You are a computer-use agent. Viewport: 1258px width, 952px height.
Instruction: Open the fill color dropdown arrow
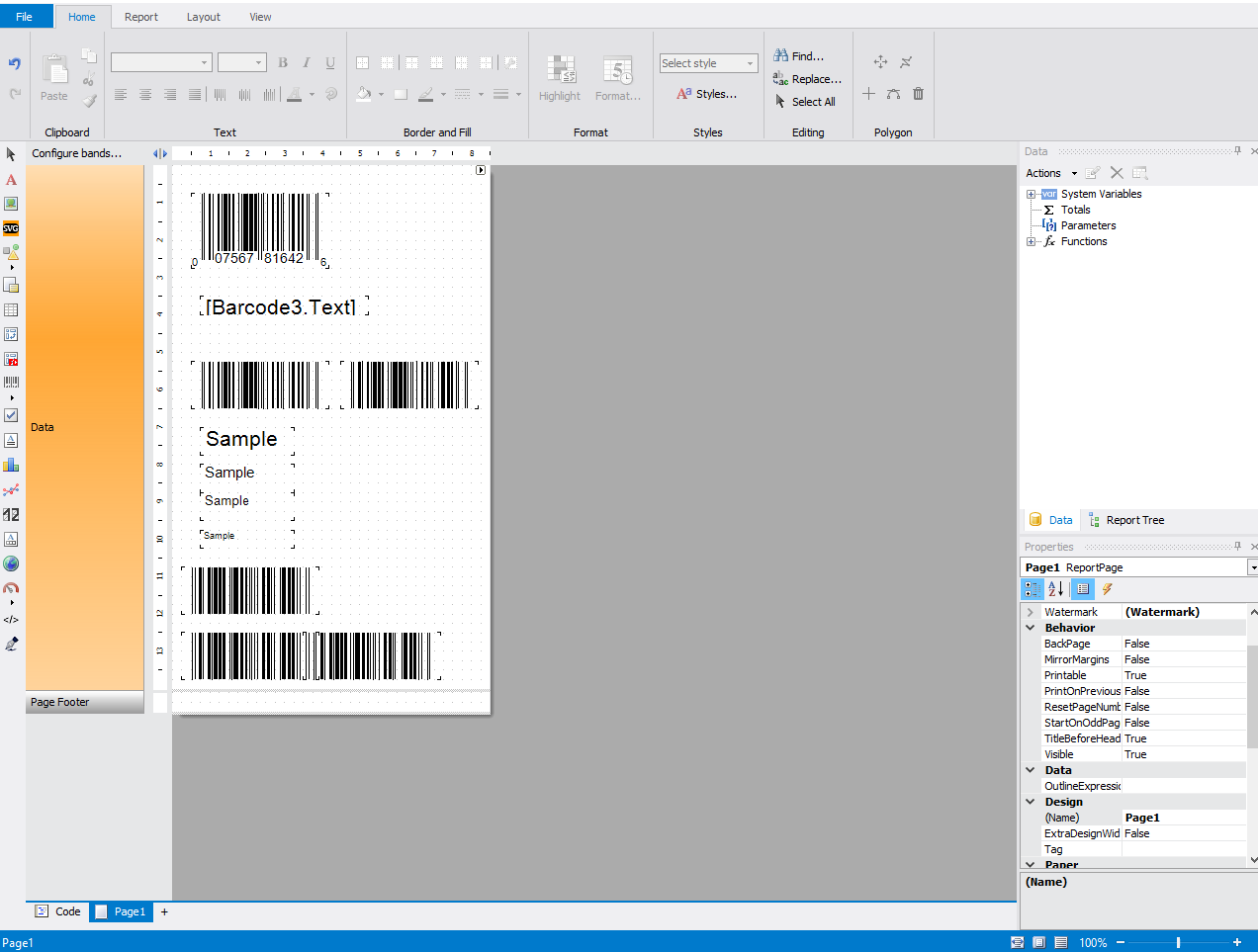tap(381, 95)
